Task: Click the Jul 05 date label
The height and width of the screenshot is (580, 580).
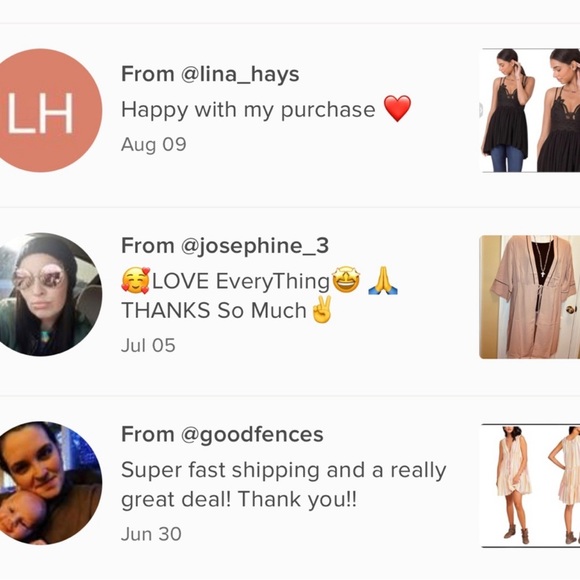Action: 148,345
